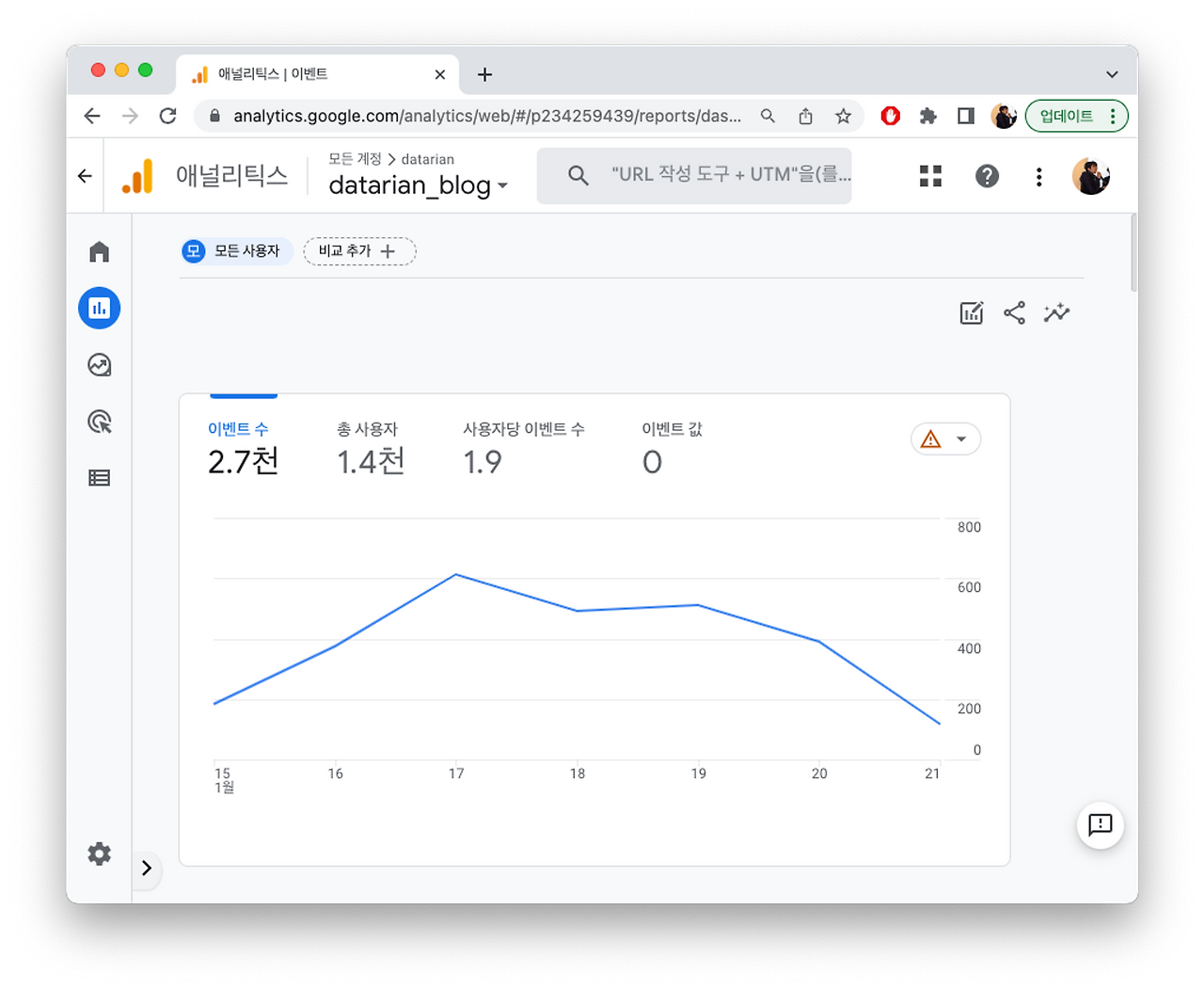Image resolution: width=1204 pixels, height=990 pixels.
Task: Select the 이벤트 값 metric tab
Action: click(x=672, y=449)
